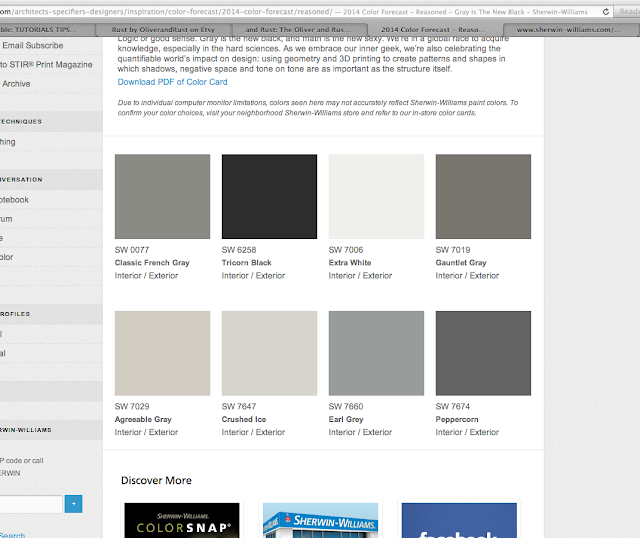
Task: Select the Tricorn Black color swatch
Action: pos(269,196)
